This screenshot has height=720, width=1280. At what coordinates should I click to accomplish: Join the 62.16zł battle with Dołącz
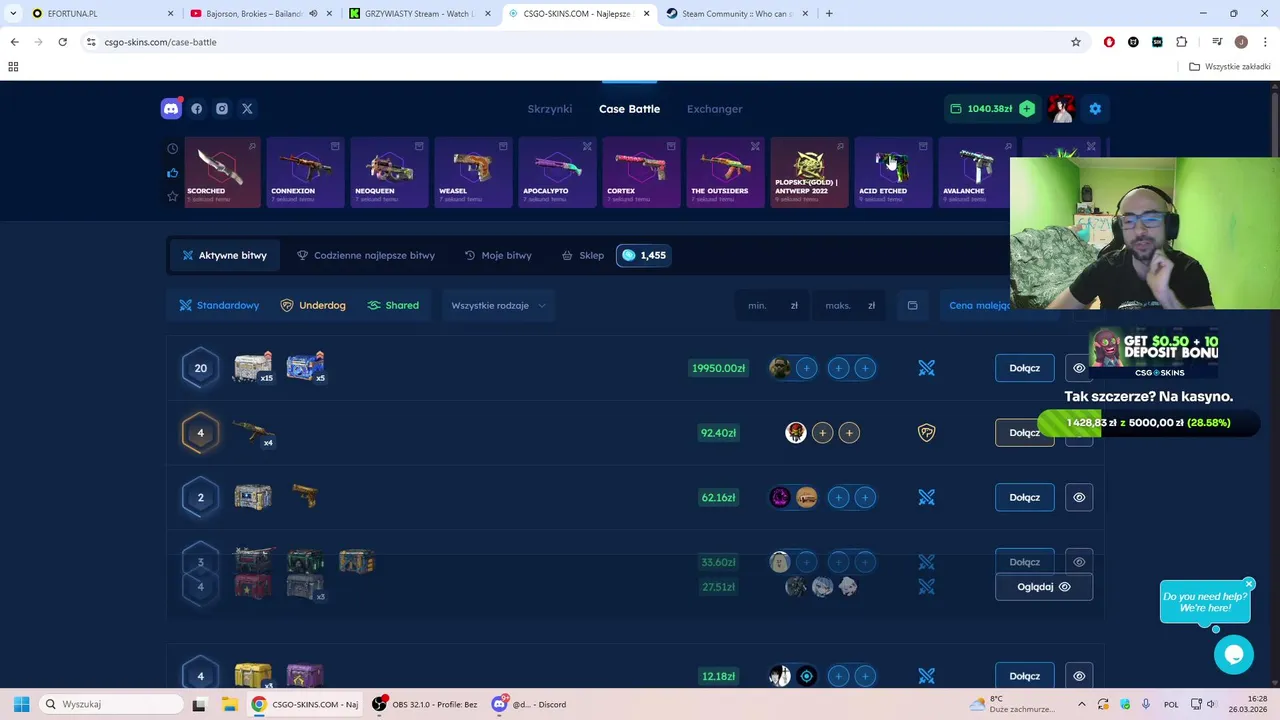pyautogui.click(x=1025, y=497)
